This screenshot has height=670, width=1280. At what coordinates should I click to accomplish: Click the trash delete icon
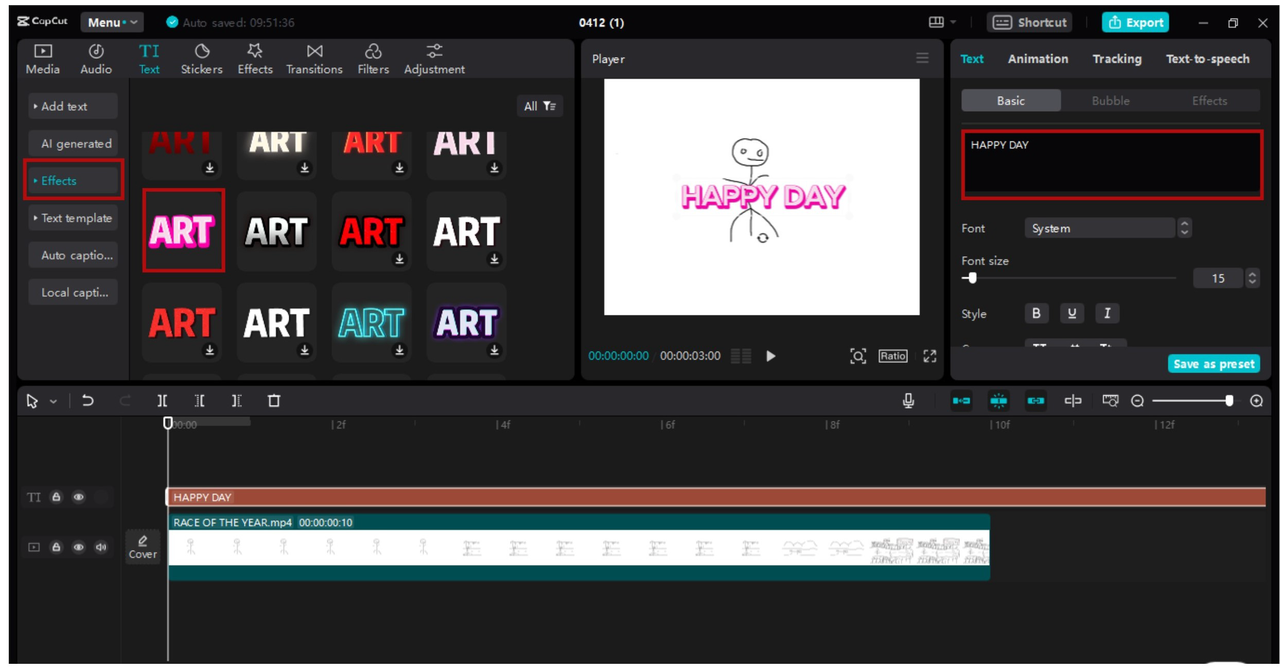pyautogui.click(x=274, y=400)
